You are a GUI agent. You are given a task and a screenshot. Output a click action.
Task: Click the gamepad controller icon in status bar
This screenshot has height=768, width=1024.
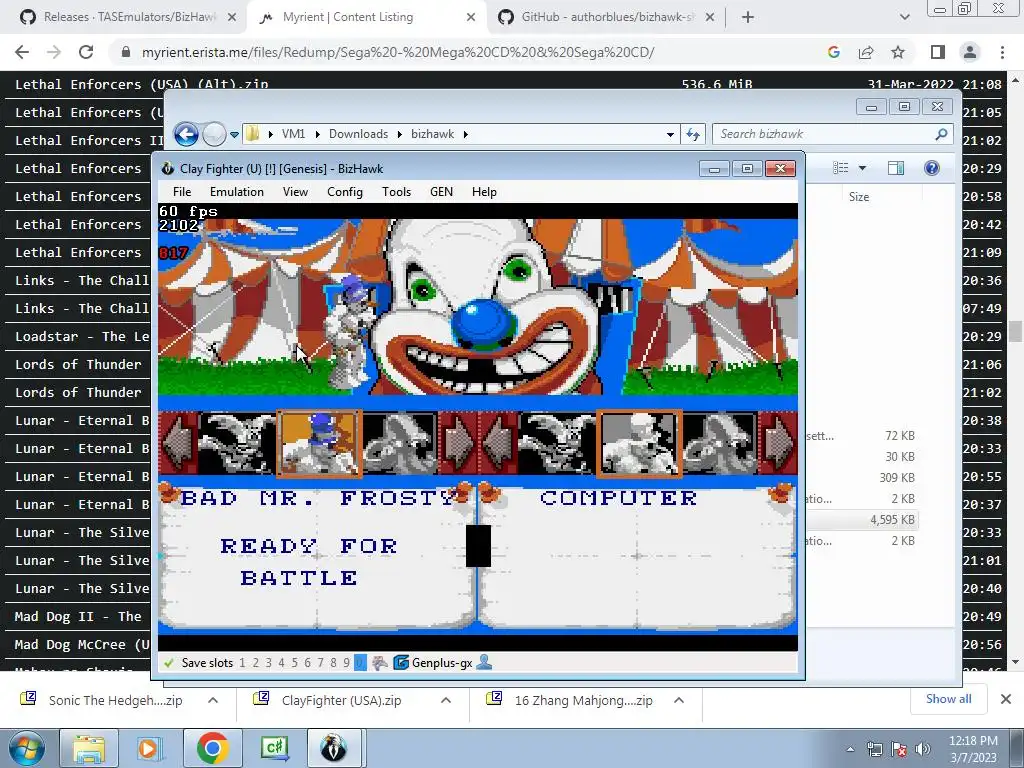click(380, 663)
